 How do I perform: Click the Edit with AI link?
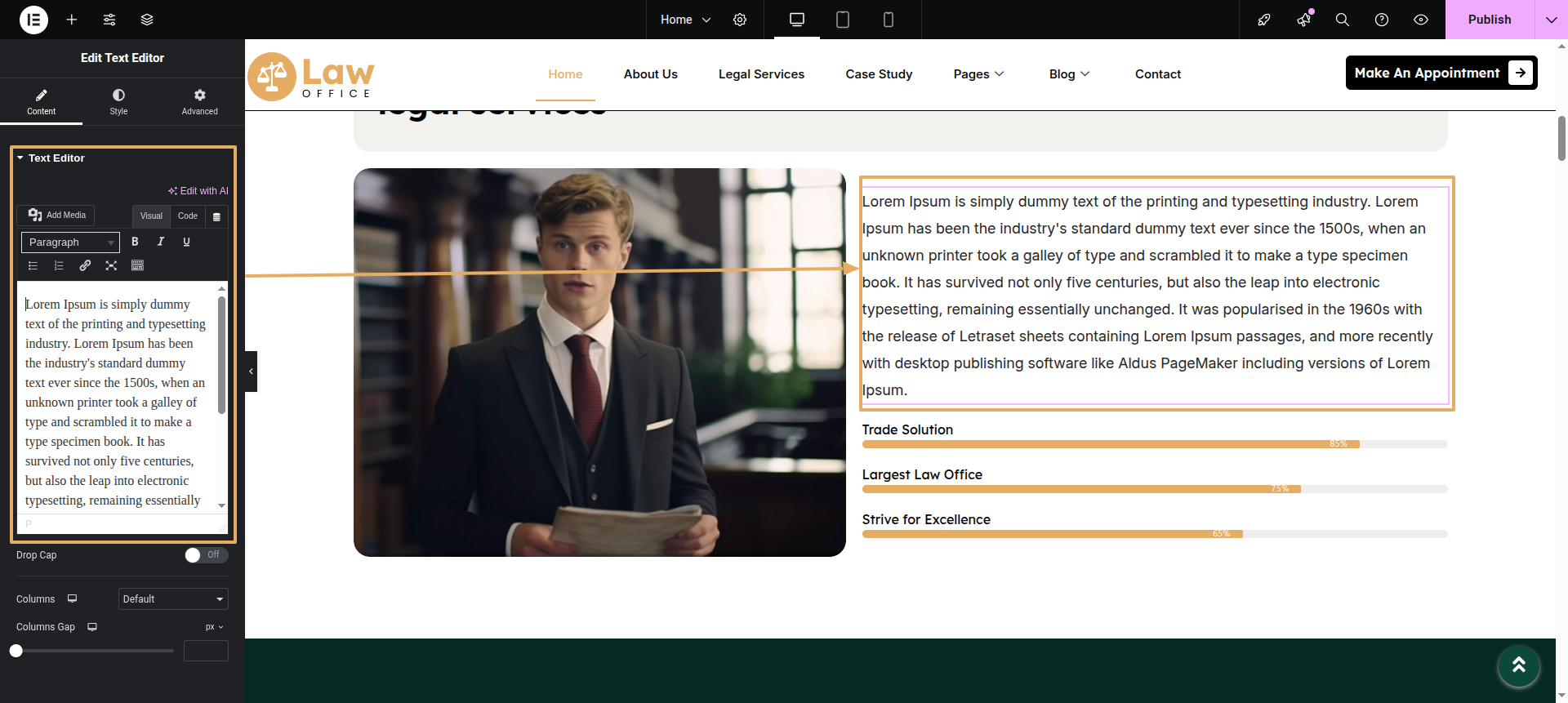coord(198,191)
